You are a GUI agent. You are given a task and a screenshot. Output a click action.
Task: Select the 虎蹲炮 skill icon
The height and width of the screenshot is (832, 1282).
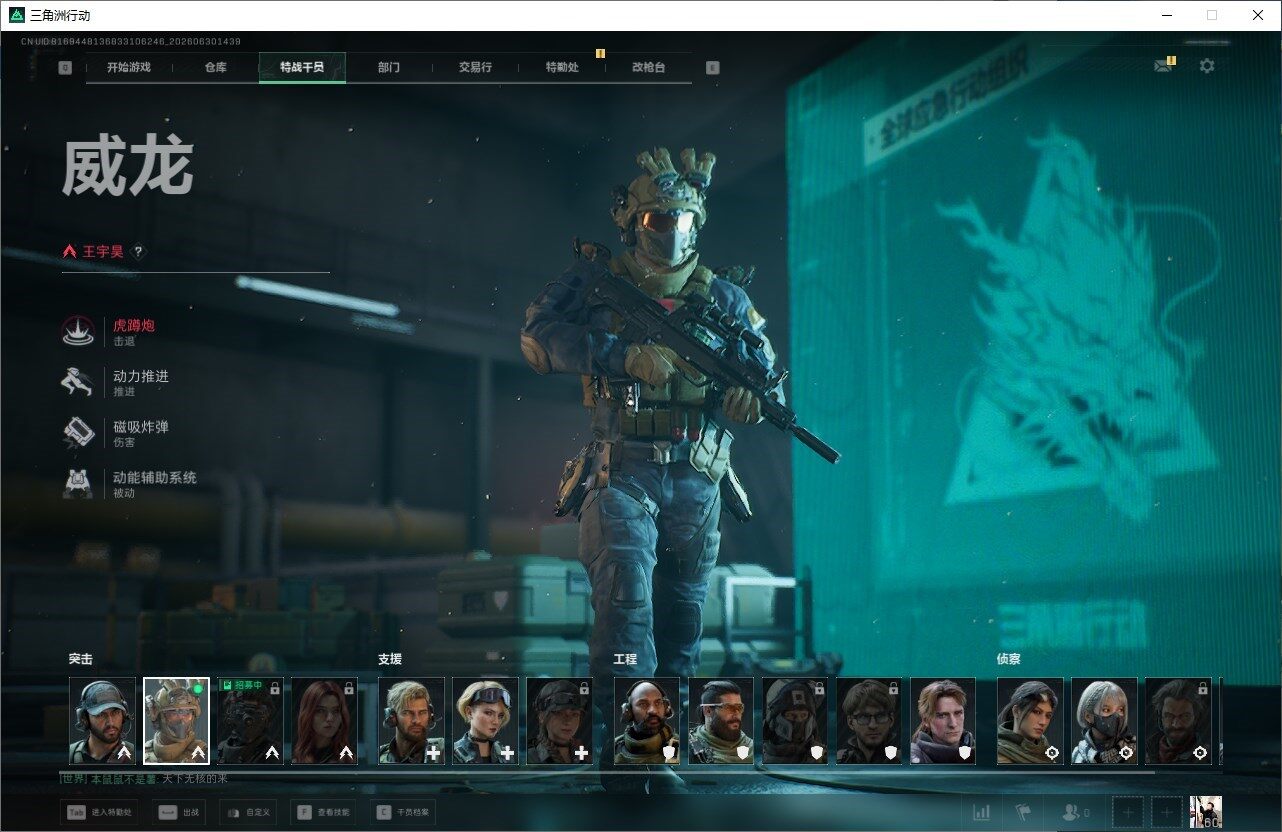tap(79, 332)
